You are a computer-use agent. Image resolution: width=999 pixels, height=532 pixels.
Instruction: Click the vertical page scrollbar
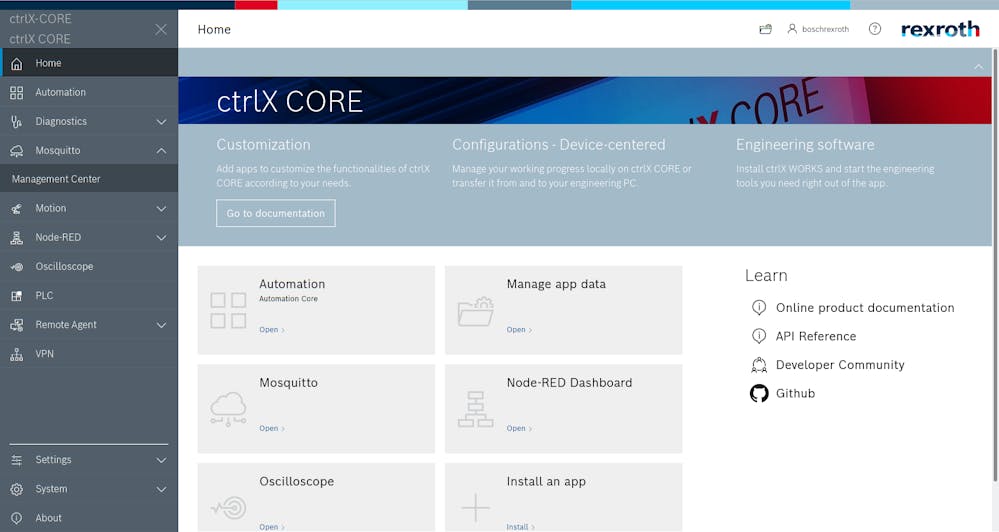click(995, 264)
